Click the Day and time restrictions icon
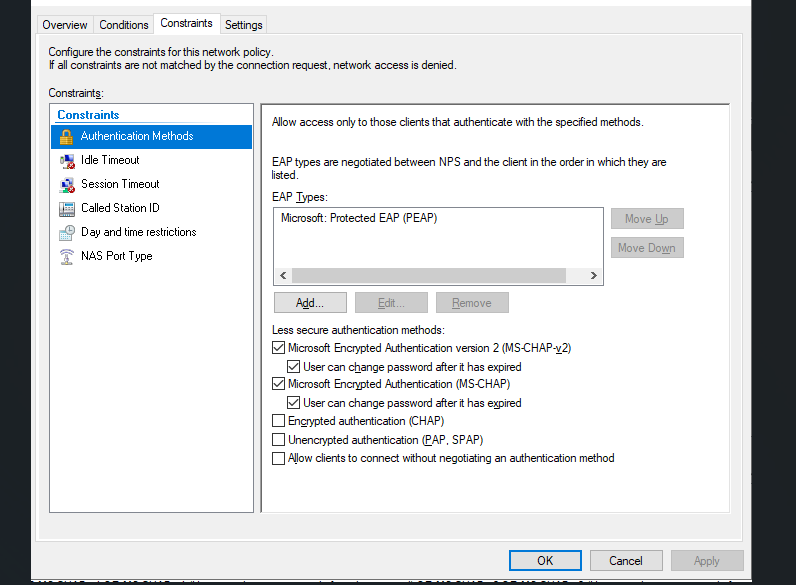This screenshot has width=796, height=585. 67,233
